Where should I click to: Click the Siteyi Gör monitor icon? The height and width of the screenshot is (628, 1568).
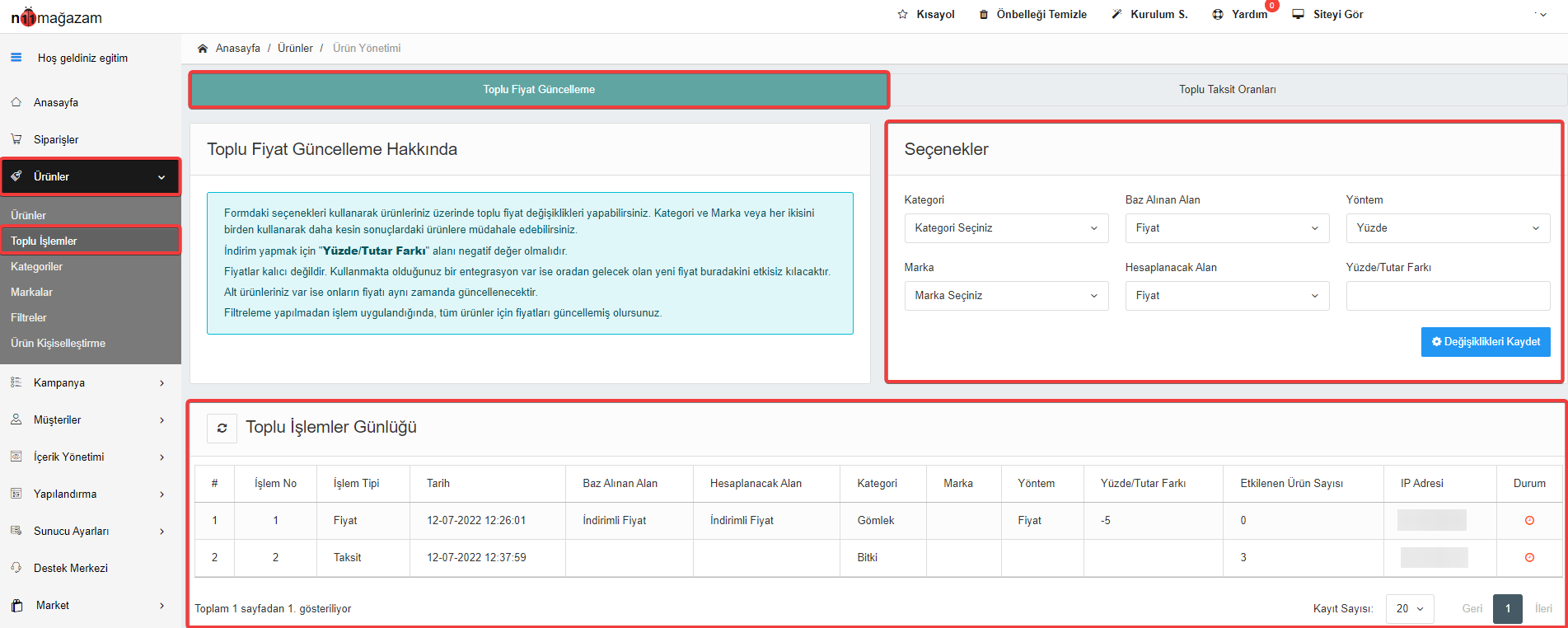click(x=1299, y=14)
